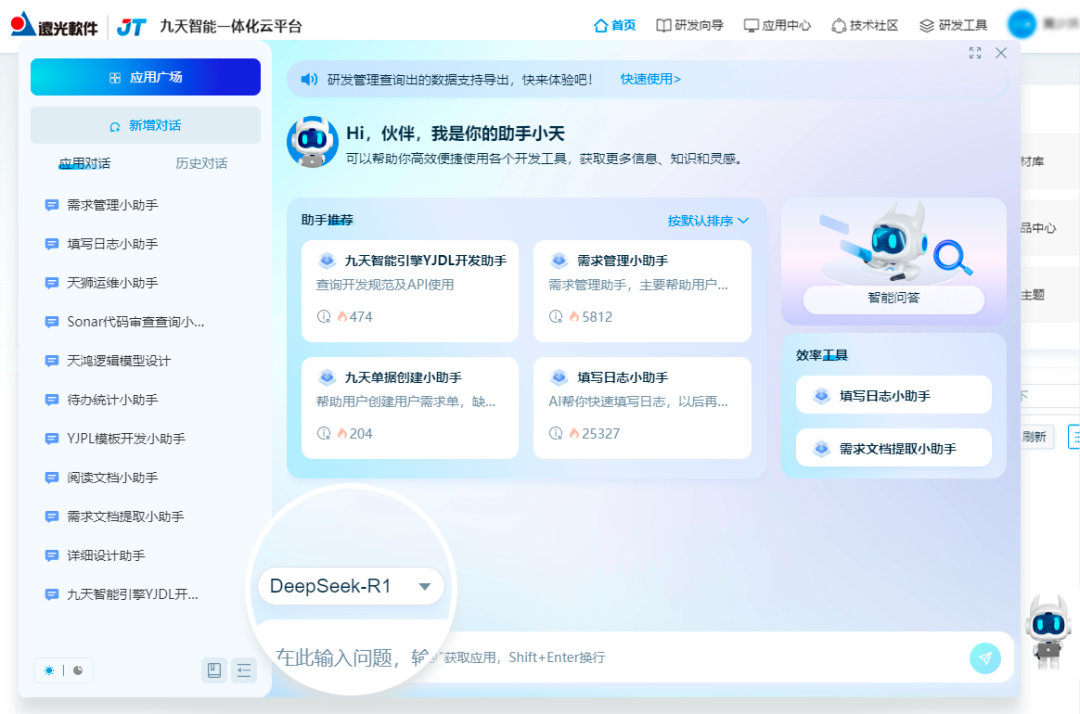Screen dimensions: 1080x714
Task: Click the notebook icon at sidebar bottom
Action: coord(214,670)
